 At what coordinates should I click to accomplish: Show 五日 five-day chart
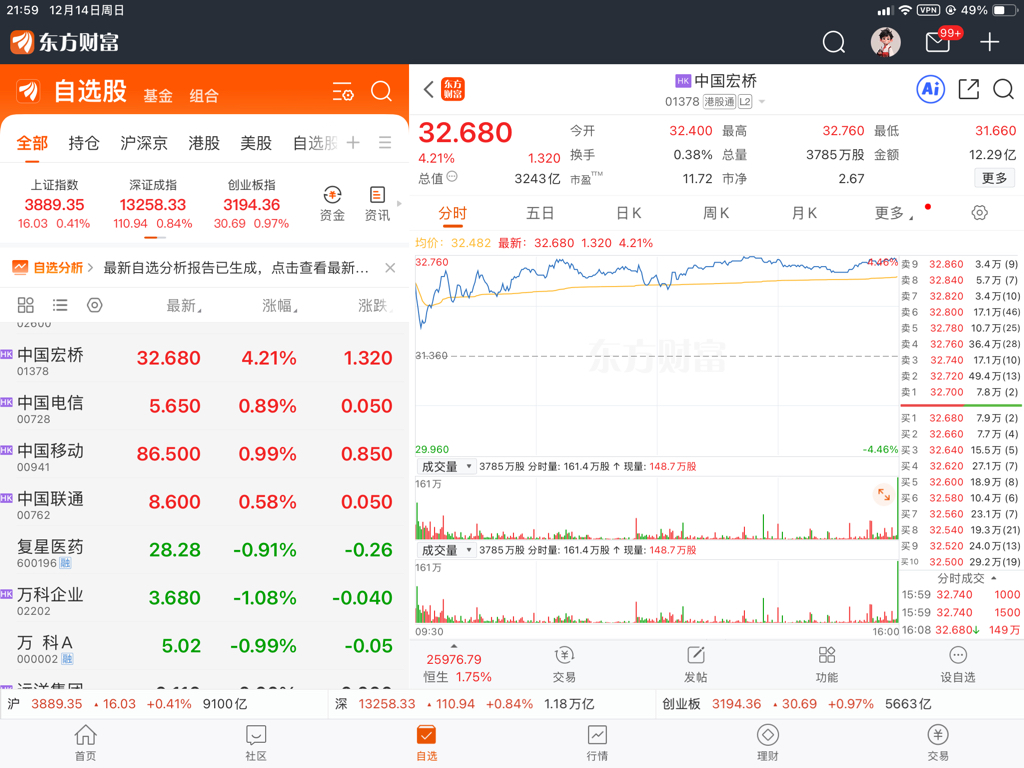(x=540, y=214)
